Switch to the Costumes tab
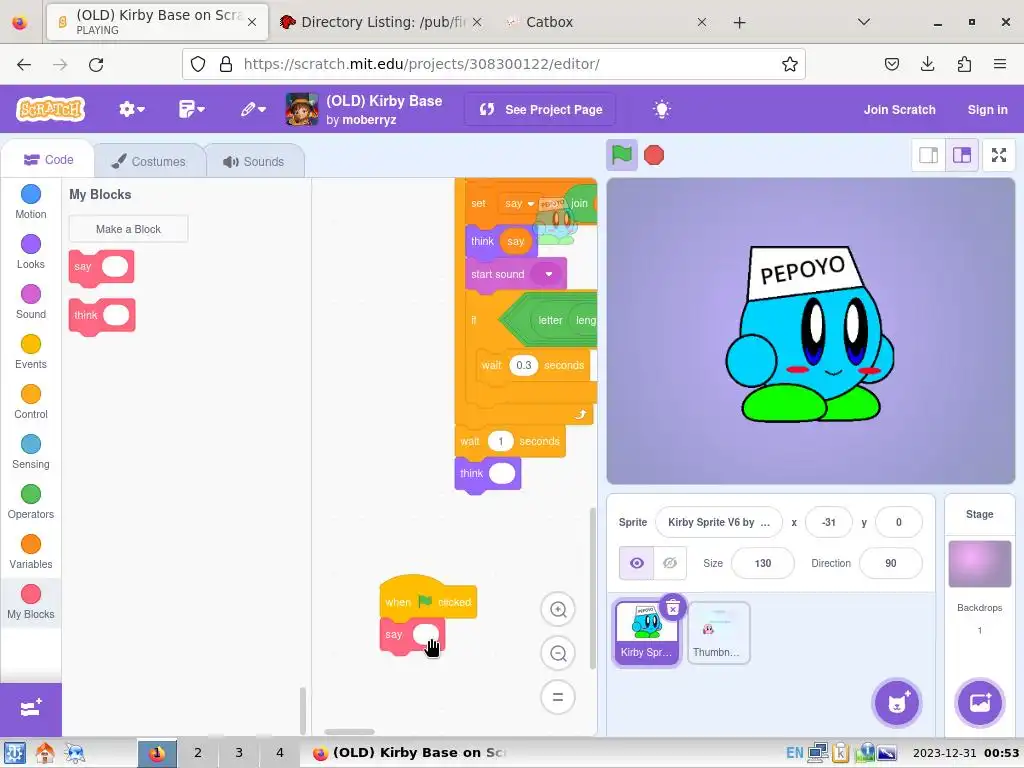This screenshot has height=768, width=1024. [150, 161]
